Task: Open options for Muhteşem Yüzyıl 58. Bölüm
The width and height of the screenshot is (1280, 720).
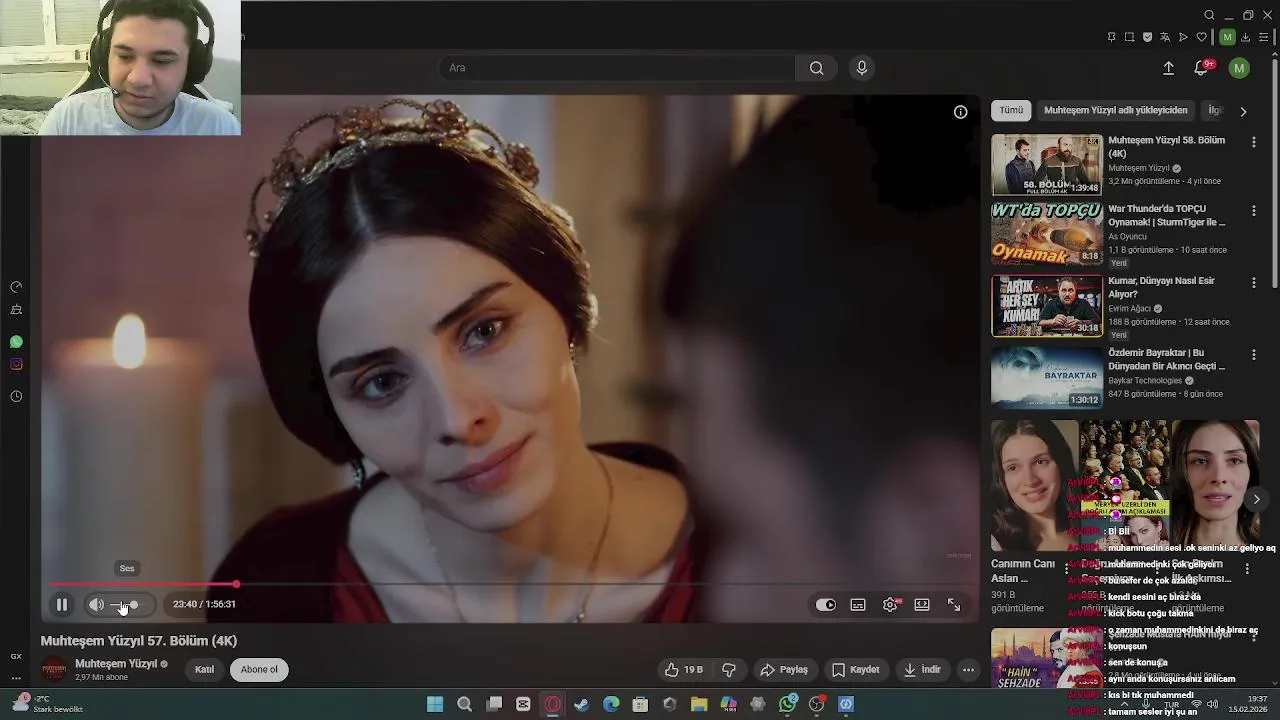Action: coord(1253,142)
